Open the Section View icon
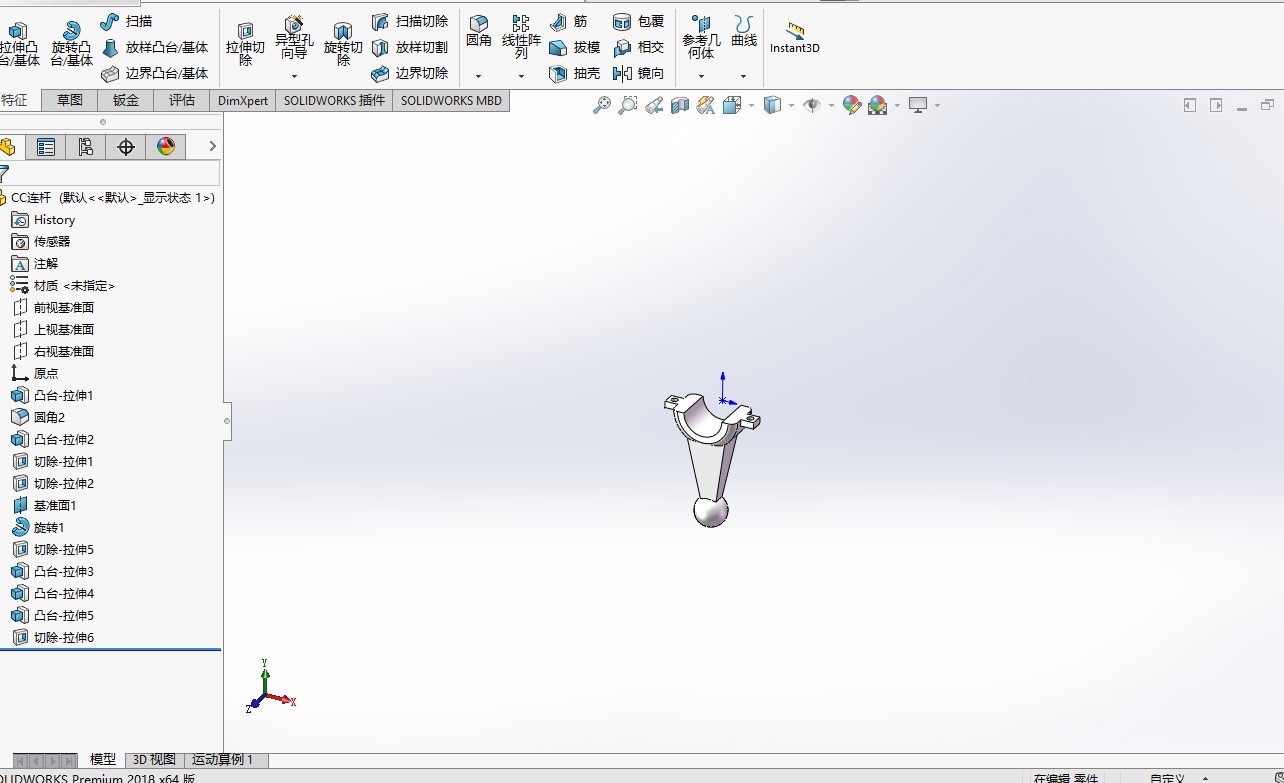This screenshot has width=1284, height=783. click(680, 105)
